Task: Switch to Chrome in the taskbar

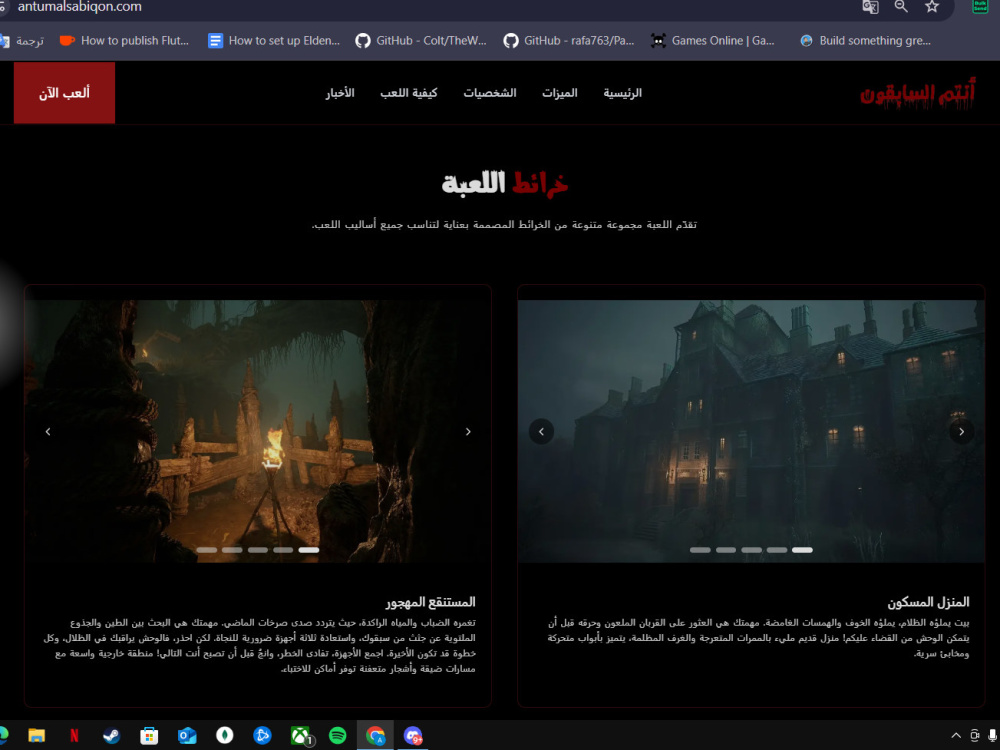Action: tap(376, 735)
